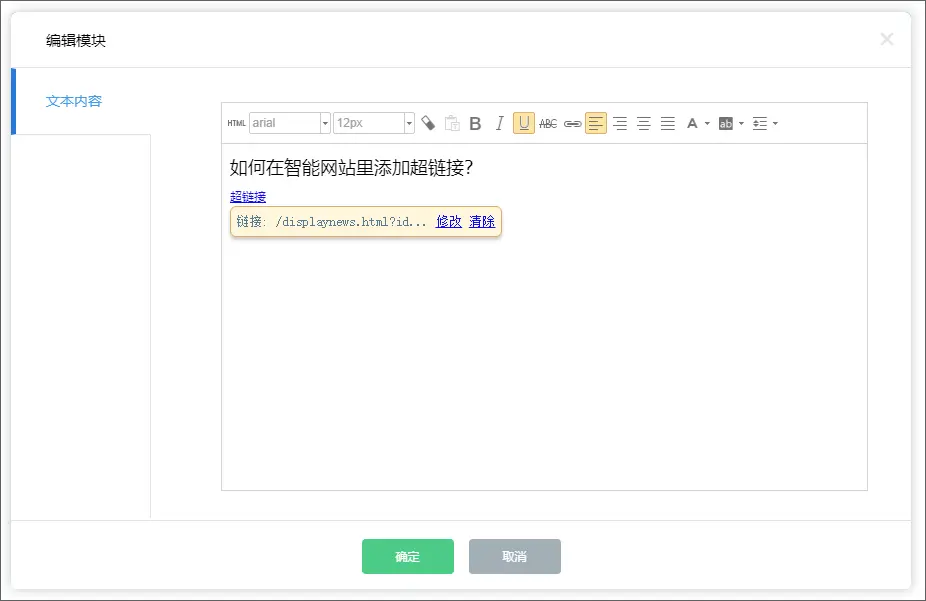Viewport: 926px width, 601px height.
Task: Apply strikethrough with the ABC icon
Action: click(x=548, y=123)
